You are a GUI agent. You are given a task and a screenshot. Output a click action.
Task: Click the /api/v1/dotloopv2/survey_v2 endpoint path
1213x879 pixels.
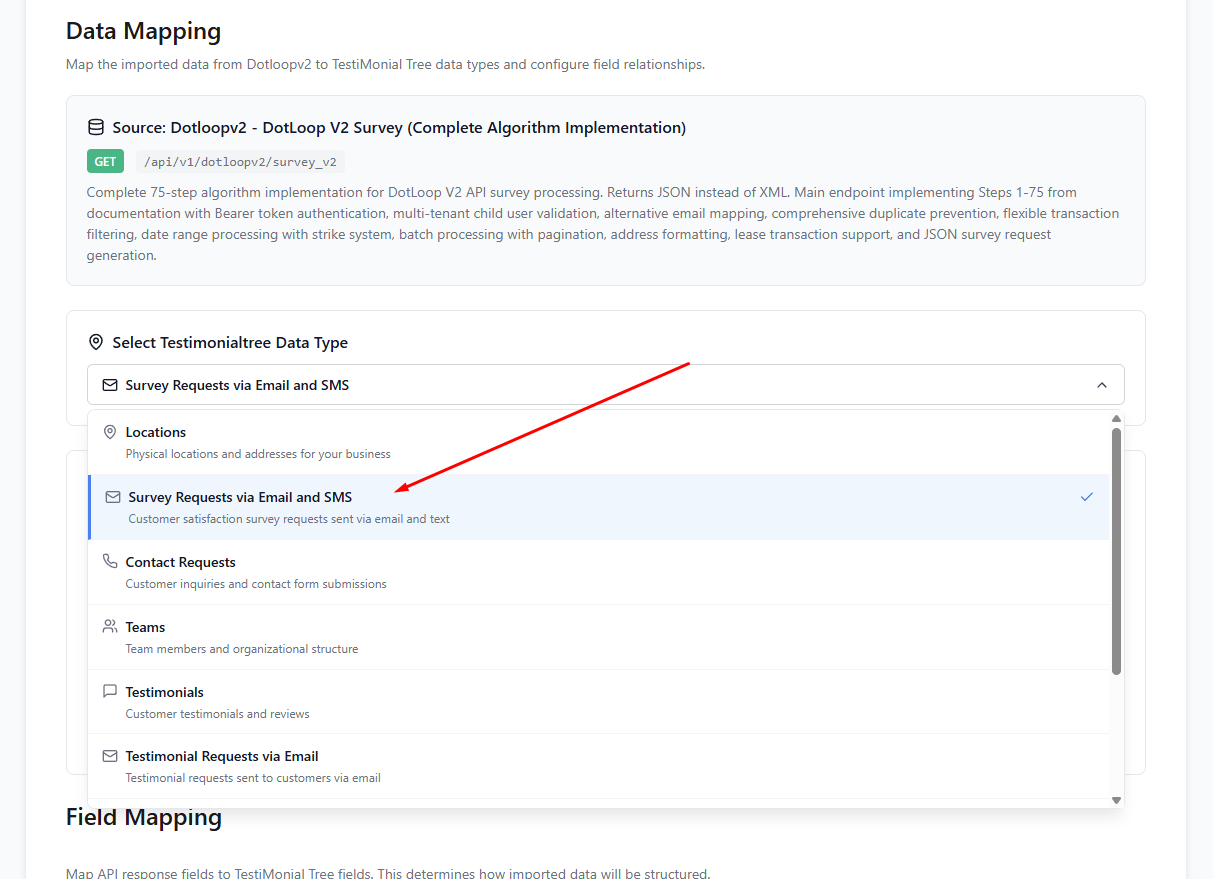(x=240, y=161)
